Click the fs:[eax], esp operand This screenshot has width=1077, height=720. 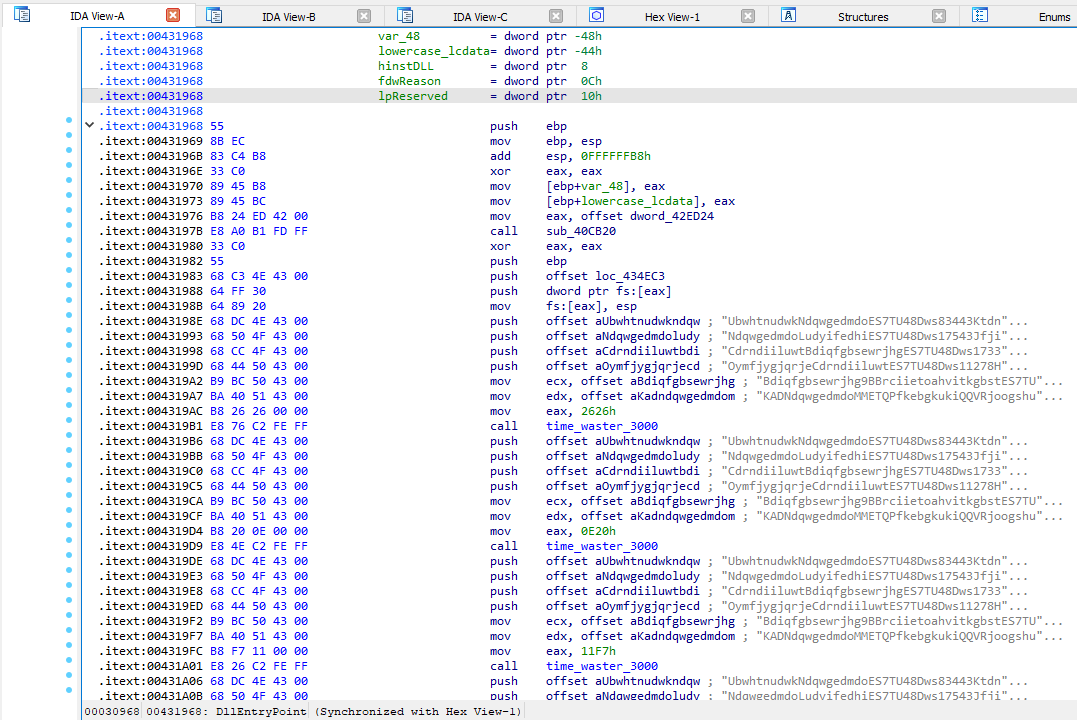coord(591,306)
